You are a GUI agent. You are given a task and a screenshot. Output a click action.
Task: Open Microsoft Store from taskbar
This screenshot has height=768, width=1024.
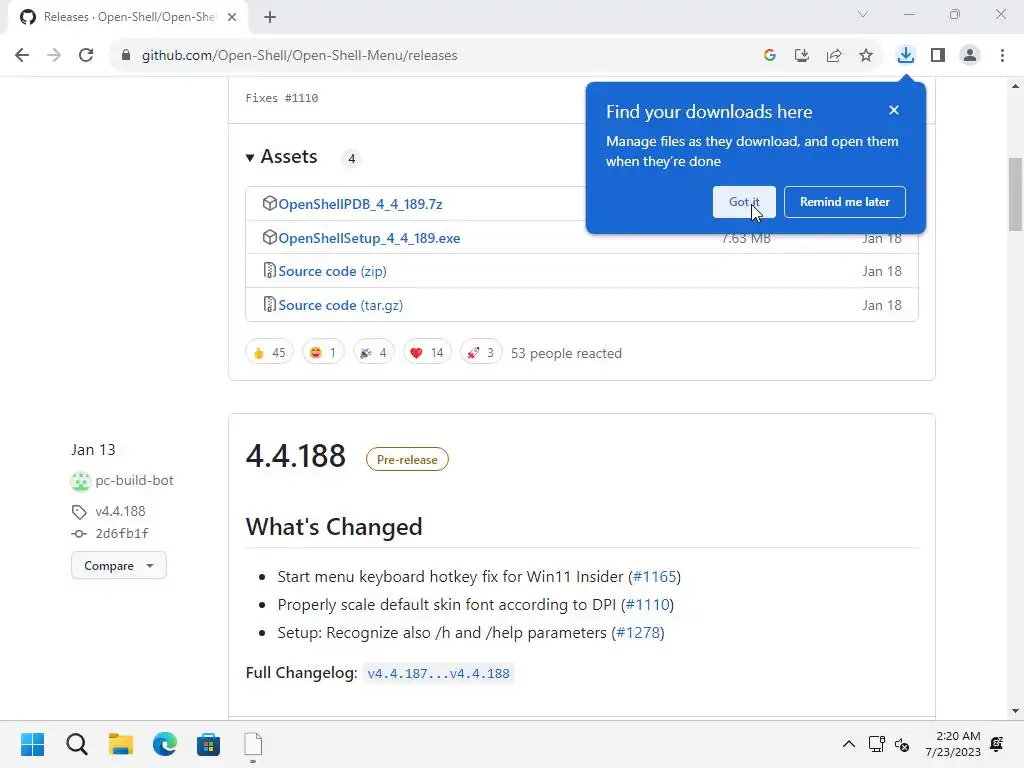coord(208,744)
